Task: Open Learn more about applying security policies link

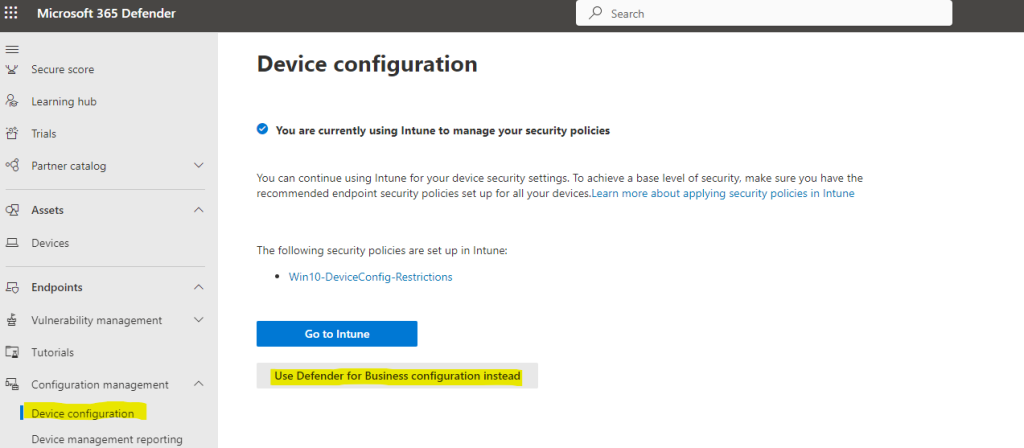Action: 723,193
